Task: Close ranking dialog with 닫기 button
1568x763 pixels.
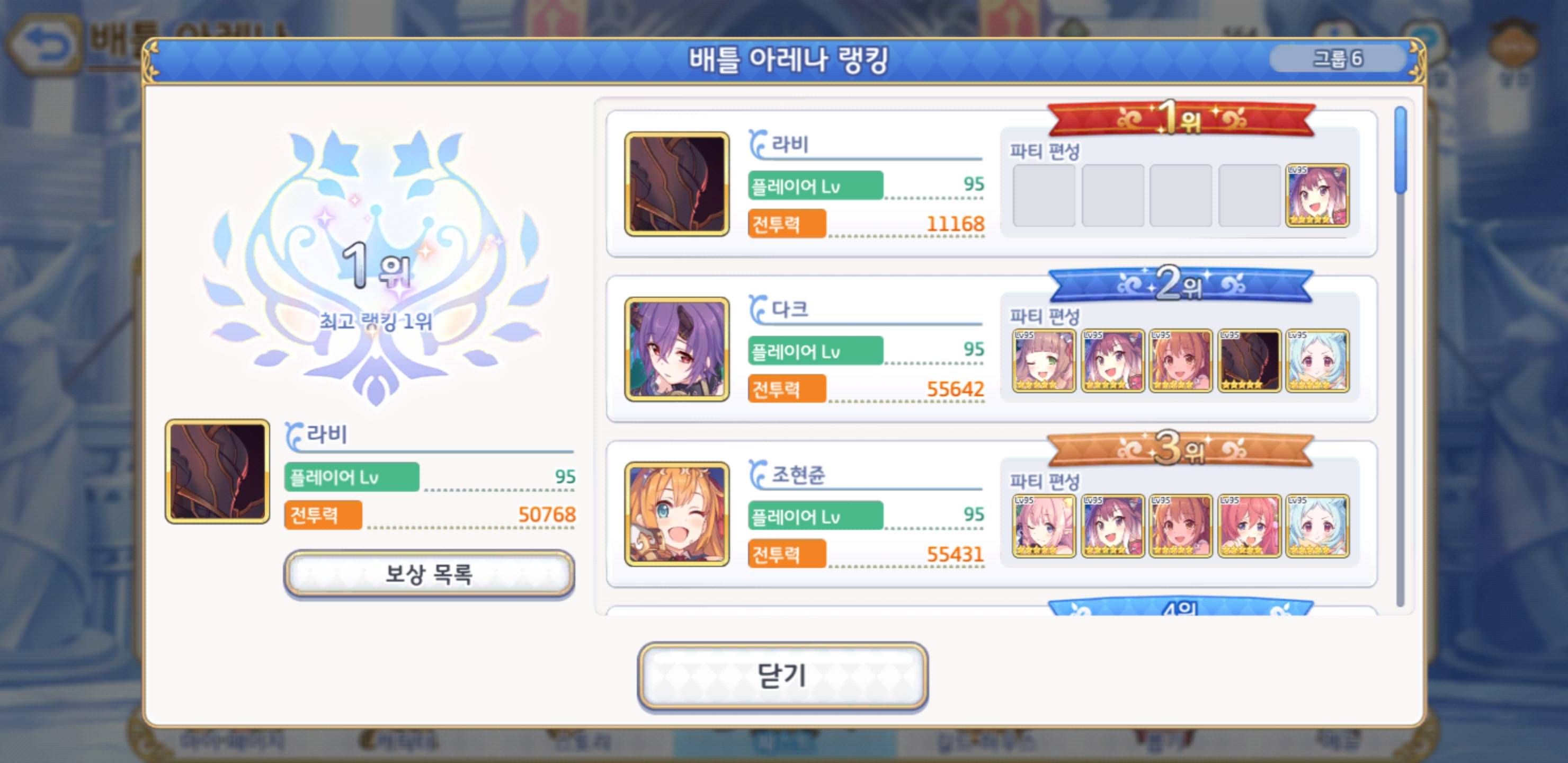Action: pos(782,676)
